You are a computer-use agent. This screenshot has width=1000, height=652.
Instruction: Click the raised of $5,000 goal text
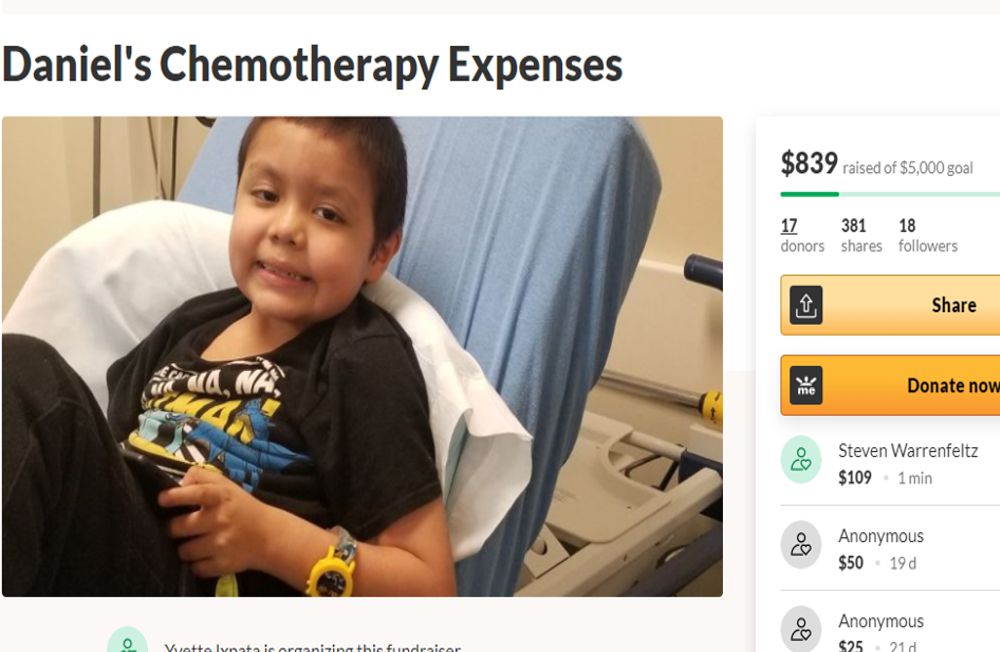click(908, 168)
